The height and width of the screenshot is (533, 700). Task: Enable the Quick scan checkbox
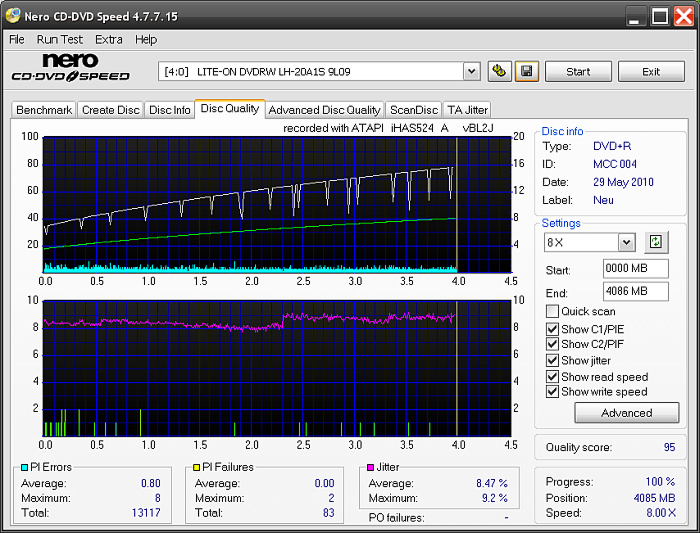pyautogui.click(x=553, y=311)
